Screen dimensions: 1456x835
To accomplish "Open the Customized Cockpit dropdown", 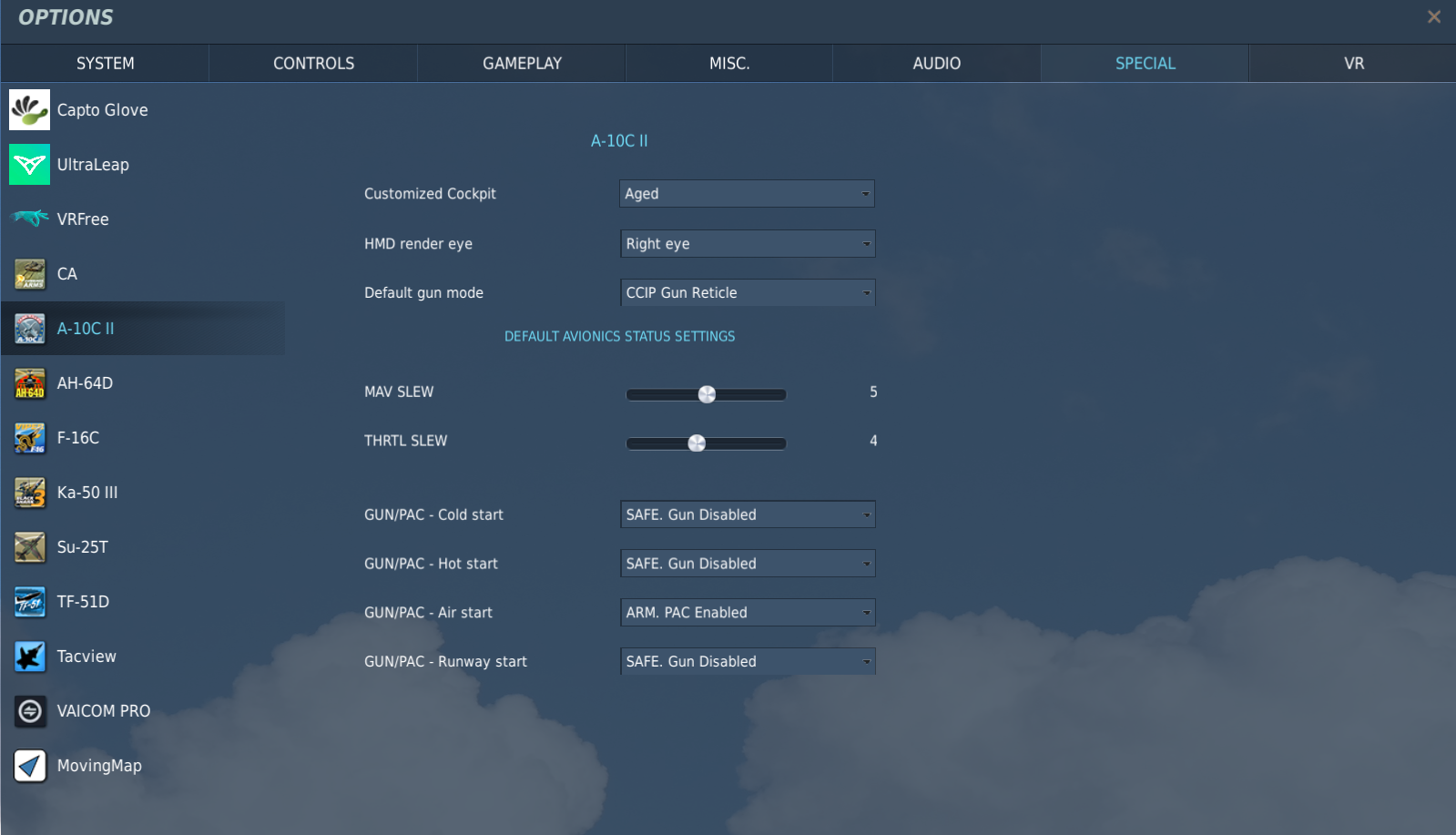I will 747,194.
